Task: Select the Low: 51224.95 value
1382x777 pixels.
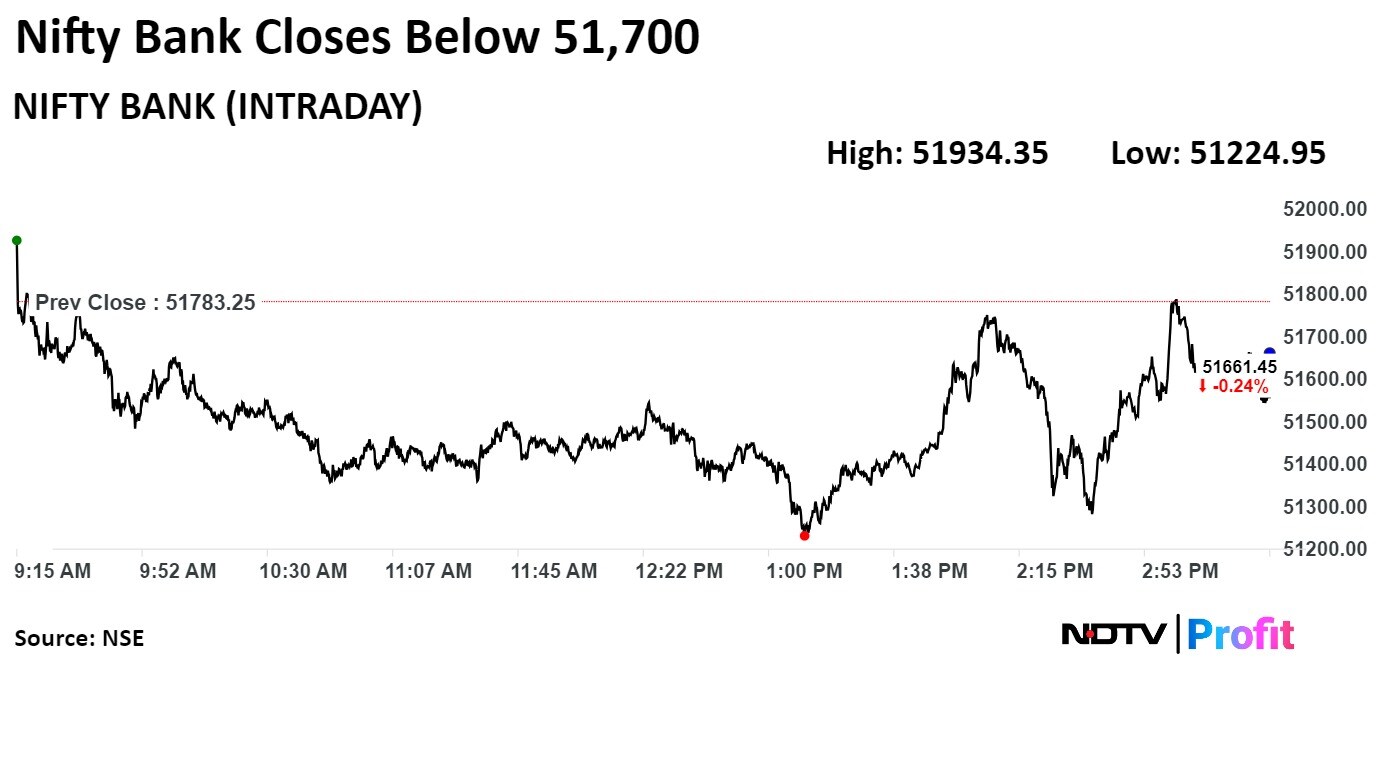Action: pyautogui.click(x=1218, y=153)
